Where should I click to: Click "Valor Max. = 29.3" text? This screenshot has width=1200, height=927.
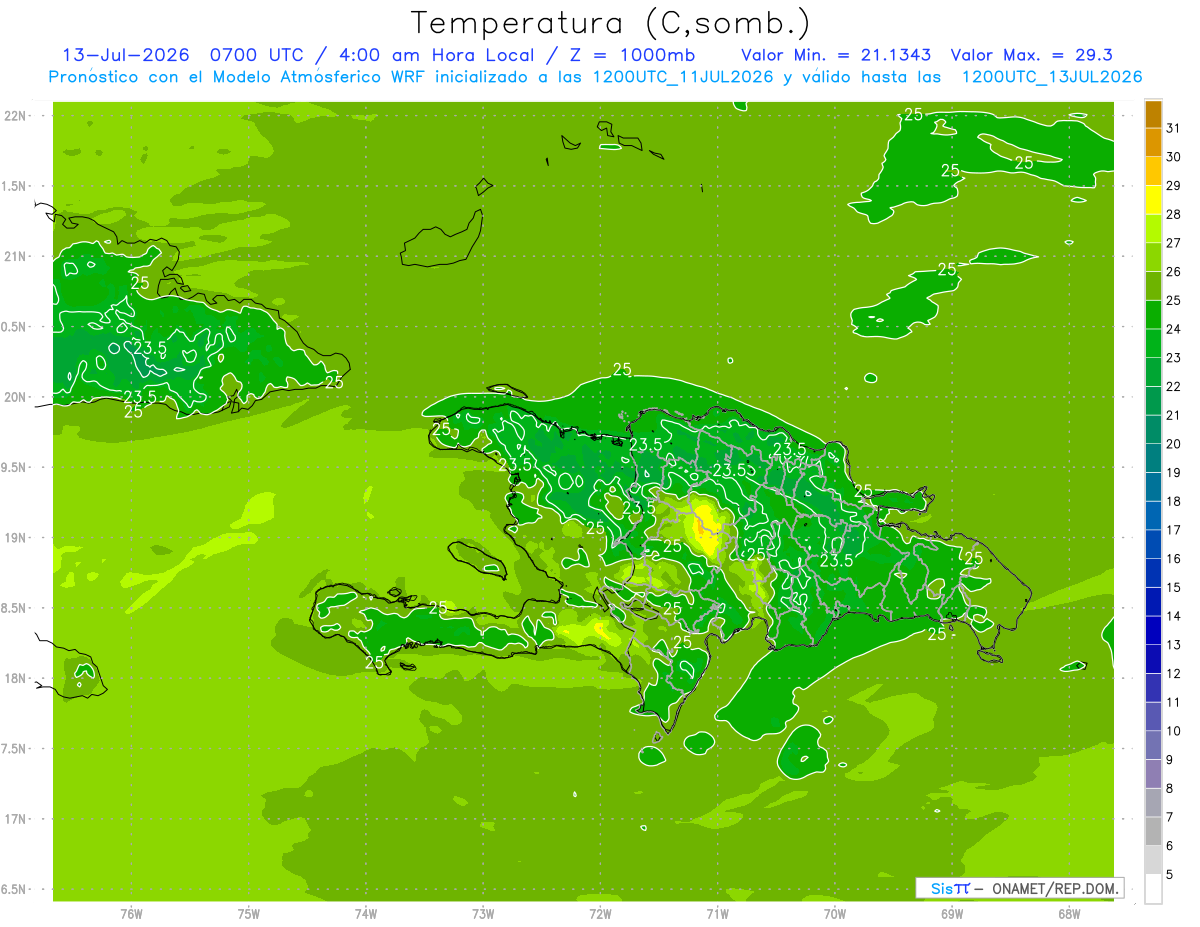click(x=1031, y=55)
